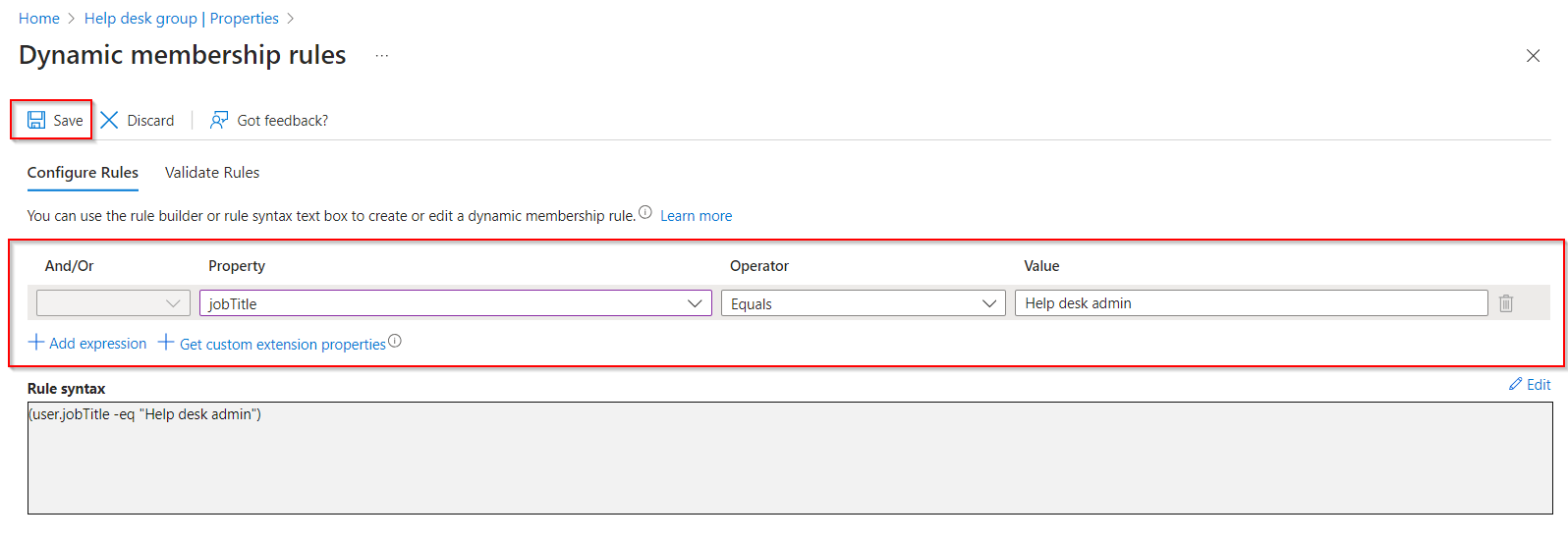Click the And/Or column header
The width and height of the screenshot is (1568, 542).
pos(70,266)
